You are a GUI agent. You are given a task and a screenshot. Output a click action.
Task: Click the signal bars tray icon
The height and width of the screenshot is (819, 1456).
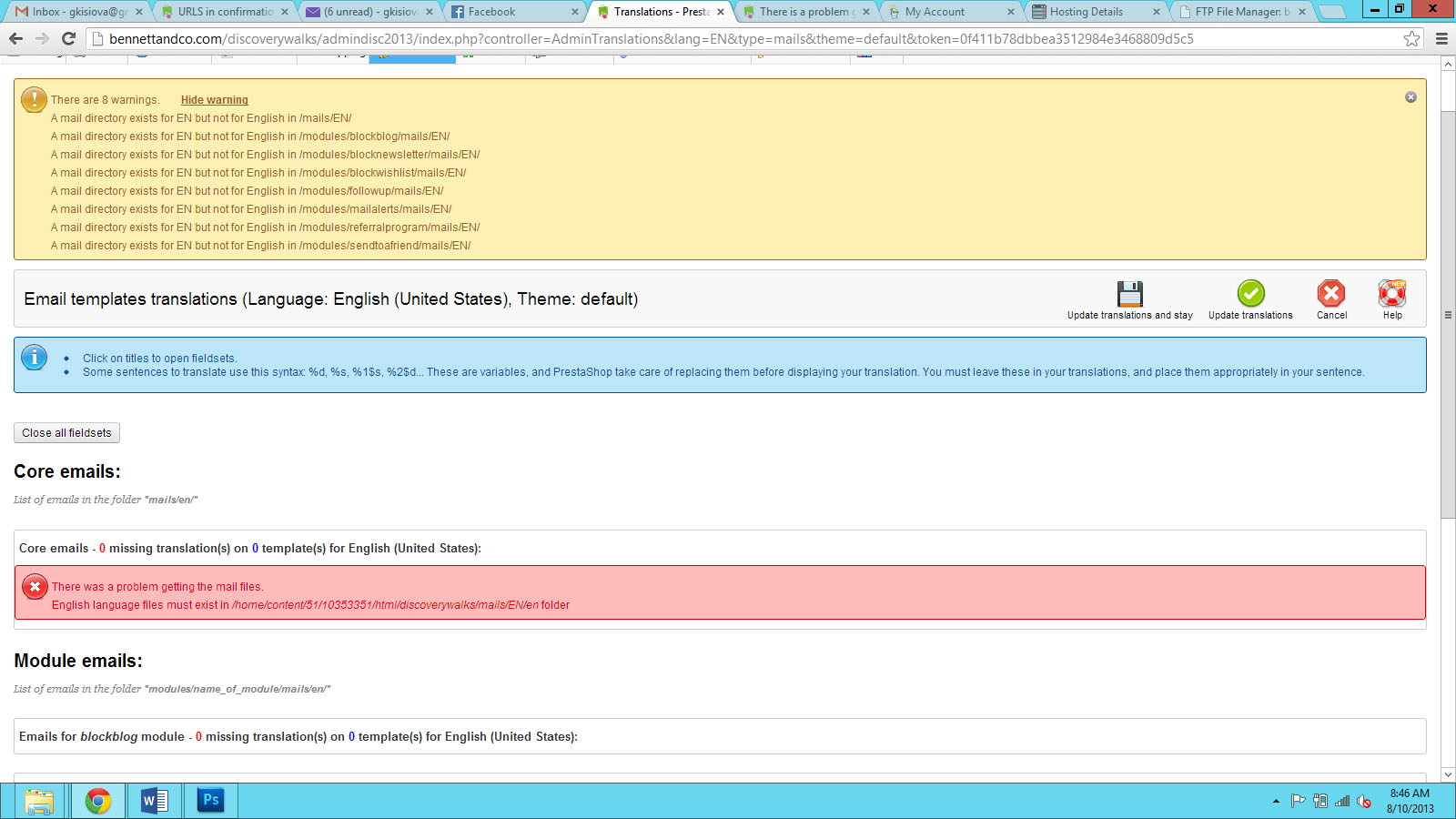pos(1342,801)
